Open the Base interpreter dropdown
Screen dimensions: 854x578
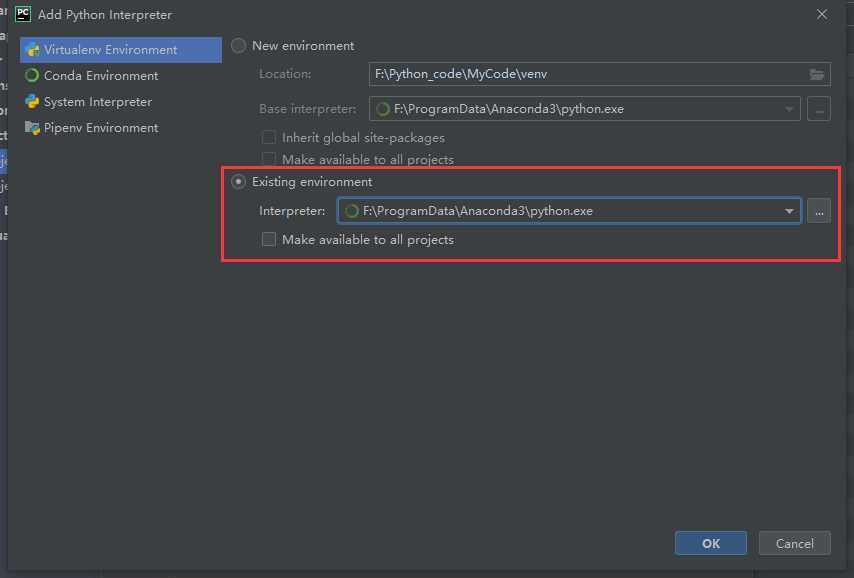point(584,109)
